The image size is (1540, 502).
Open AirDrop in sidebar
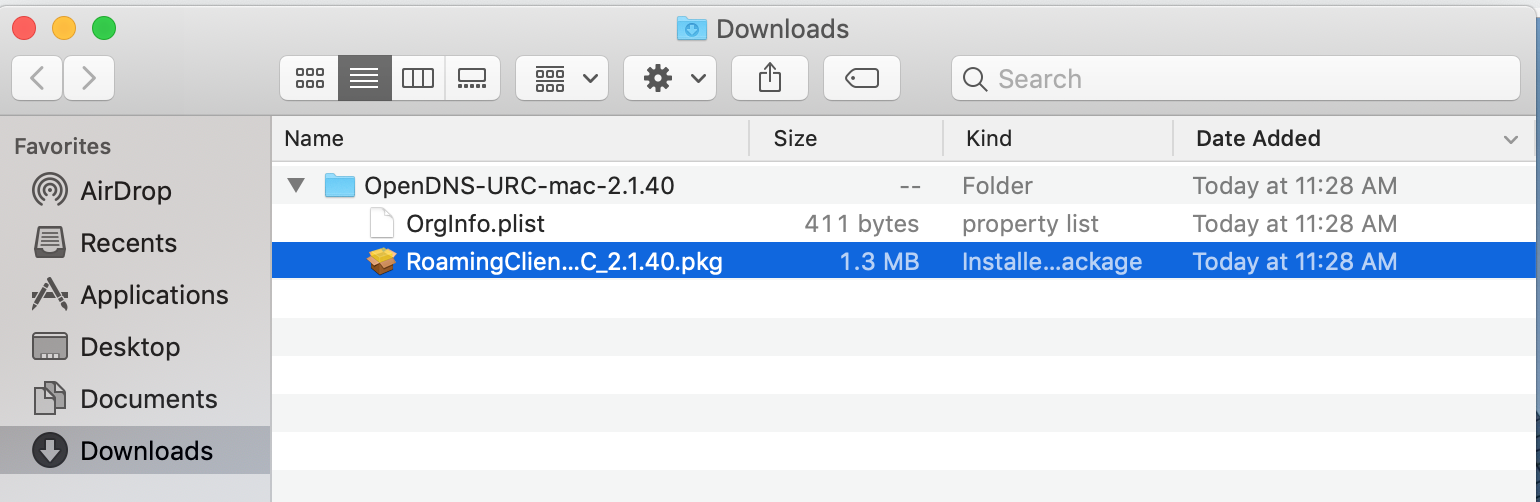coord(125,191)
